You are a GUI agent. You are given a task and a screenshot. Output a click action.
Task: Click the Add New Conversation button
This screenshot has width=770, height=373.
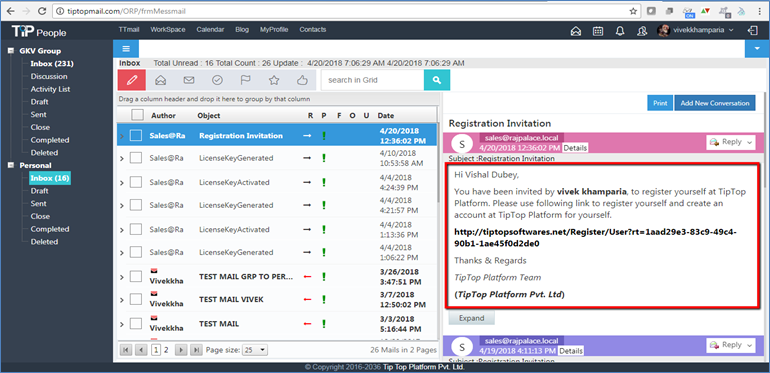pos(715,103)
